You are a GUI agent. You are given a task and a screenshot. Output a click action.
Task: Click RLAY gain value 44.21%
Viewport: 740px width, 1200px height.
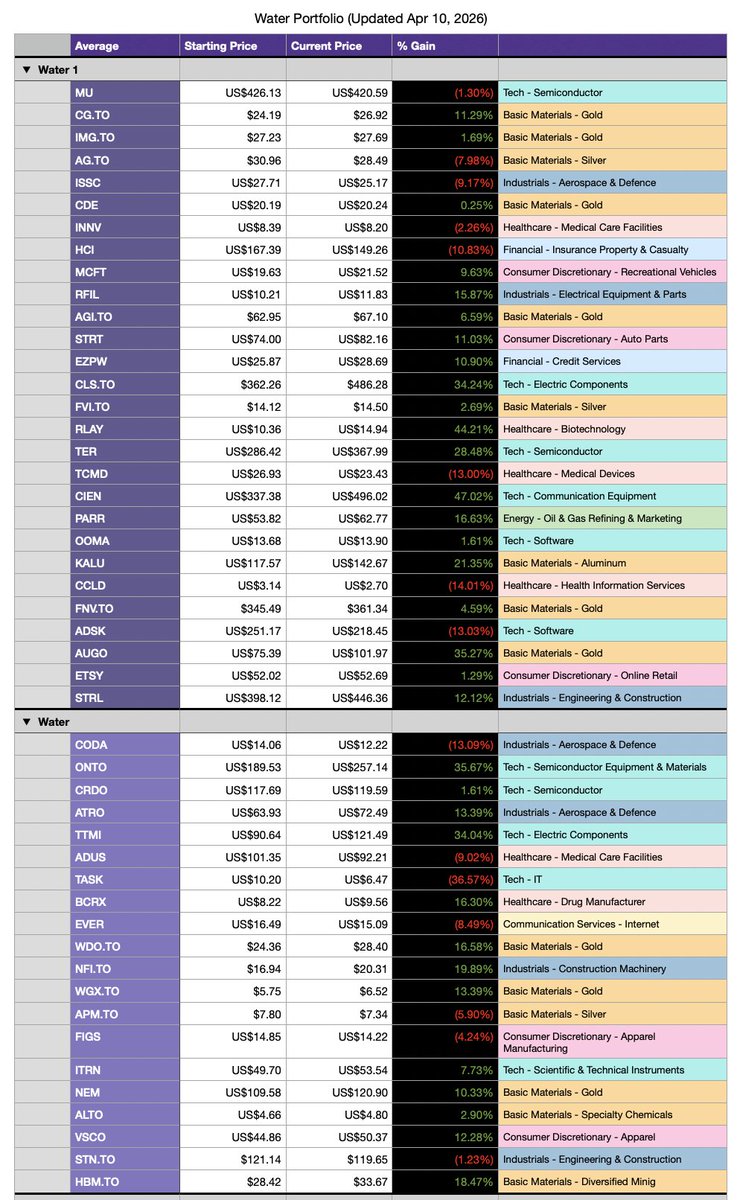[445, 429]
